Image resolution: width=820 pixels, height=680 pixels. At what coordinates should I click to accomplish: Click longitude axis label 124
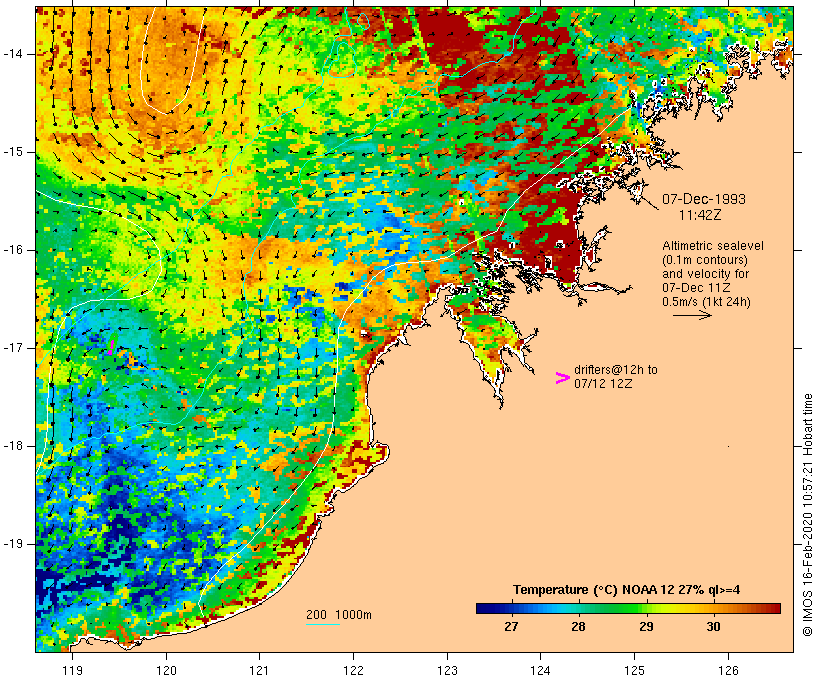[540, 671]
